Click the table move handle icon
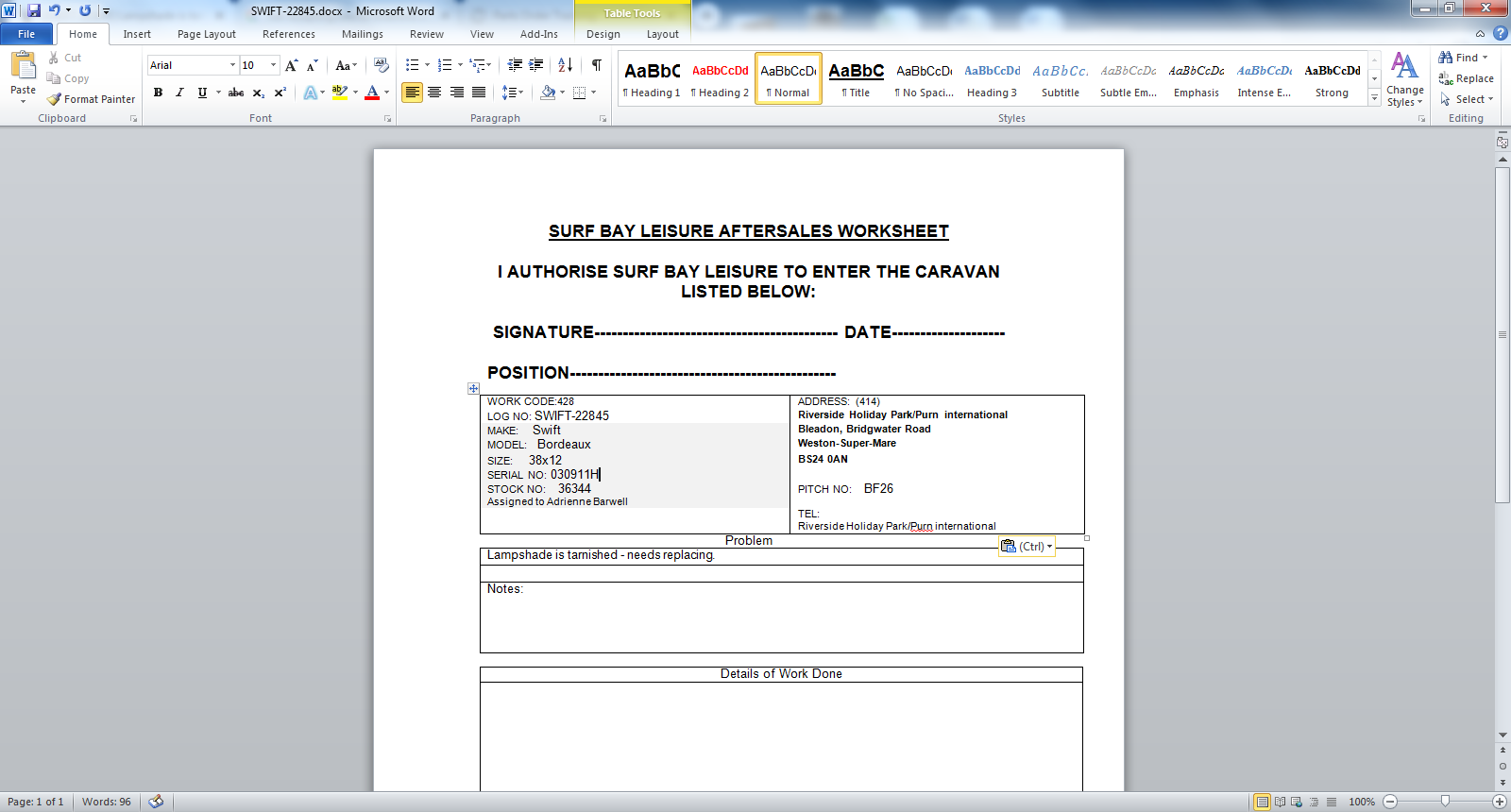Screen dimensions: 1511x812 pyautogui.click(x=473, y=388)
